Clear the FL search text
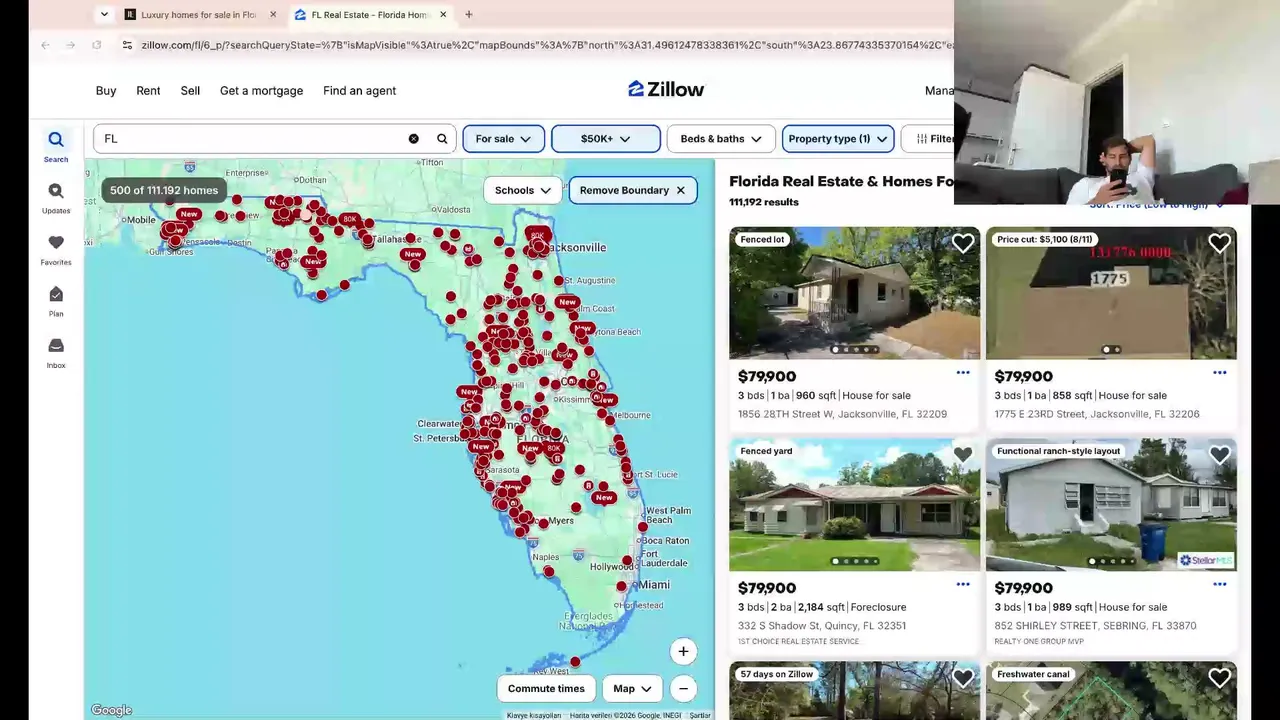The image size is (1280, 720). [413, 139]
